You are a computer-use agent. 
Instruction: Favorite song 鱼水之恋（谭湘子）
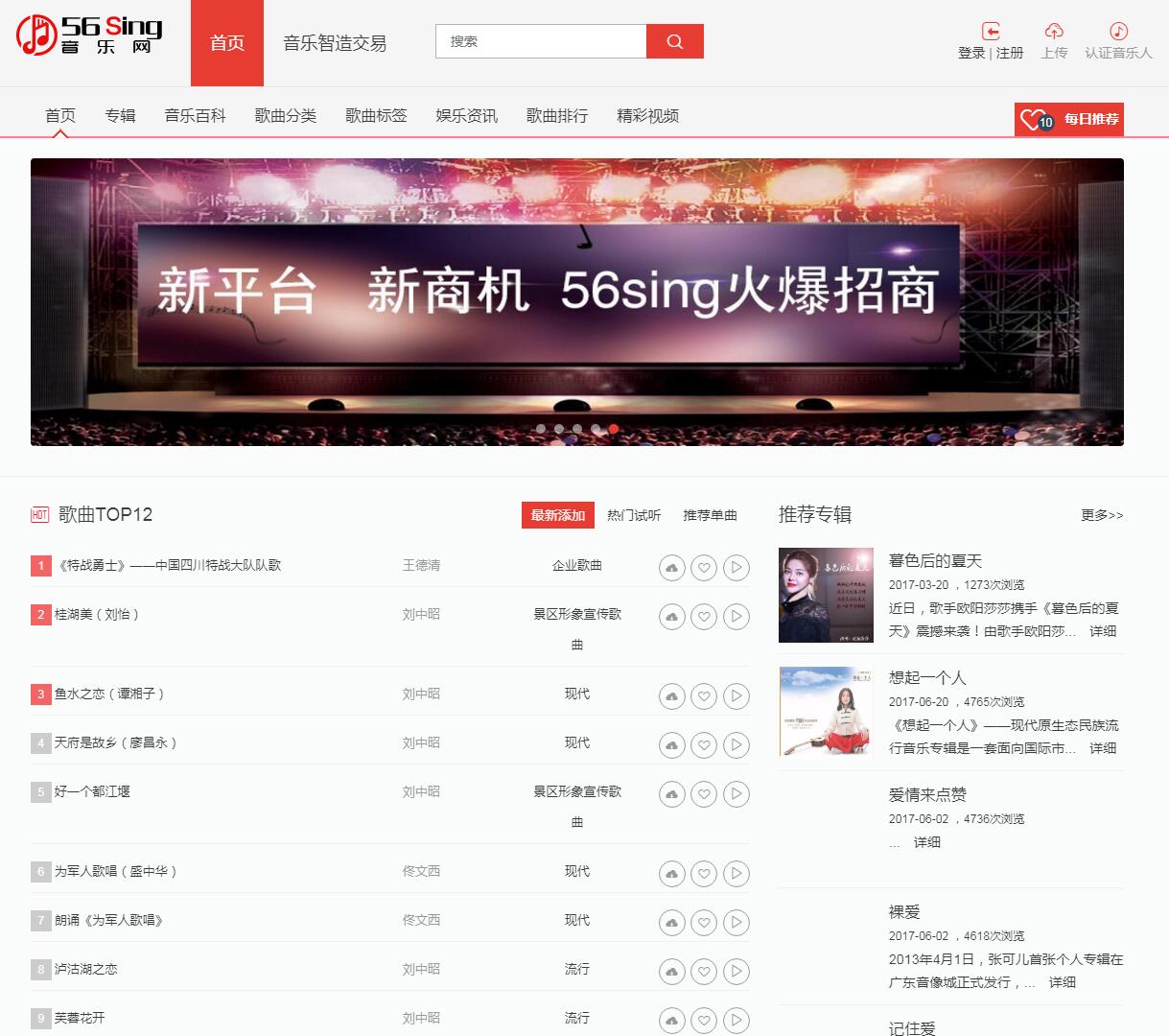(704, 696)
